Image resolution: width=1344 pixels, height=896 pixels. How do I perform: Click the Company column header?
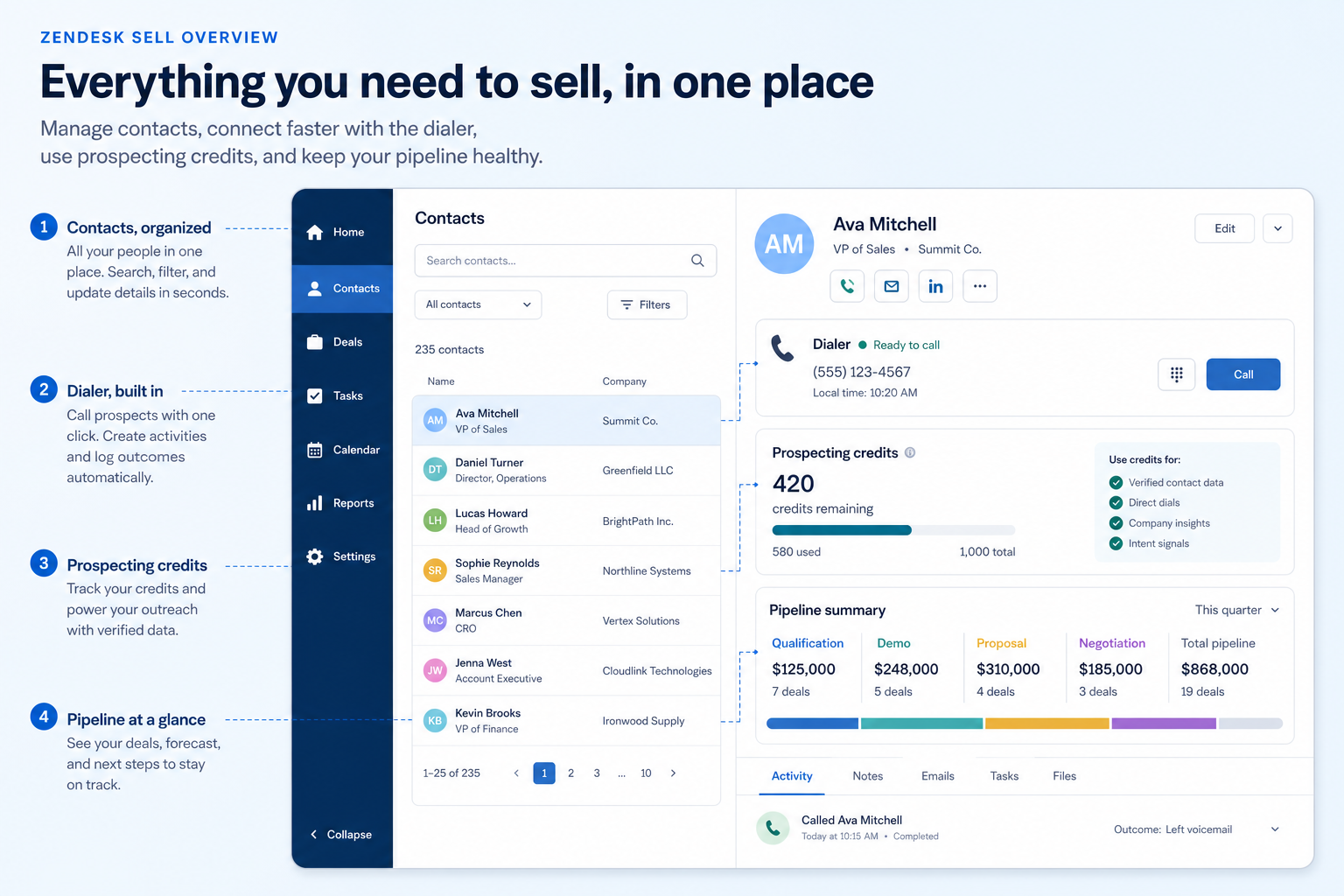[625, 381]
